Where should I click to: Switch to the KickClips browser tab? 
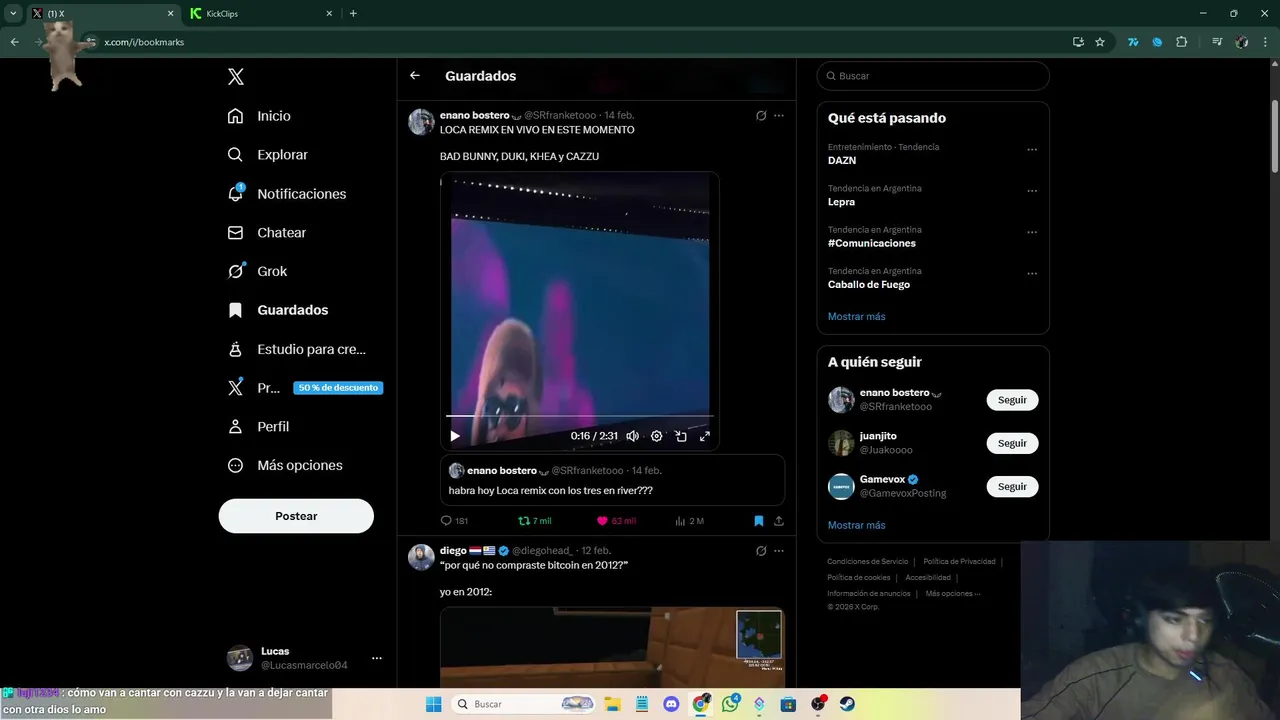click(260, 13)
